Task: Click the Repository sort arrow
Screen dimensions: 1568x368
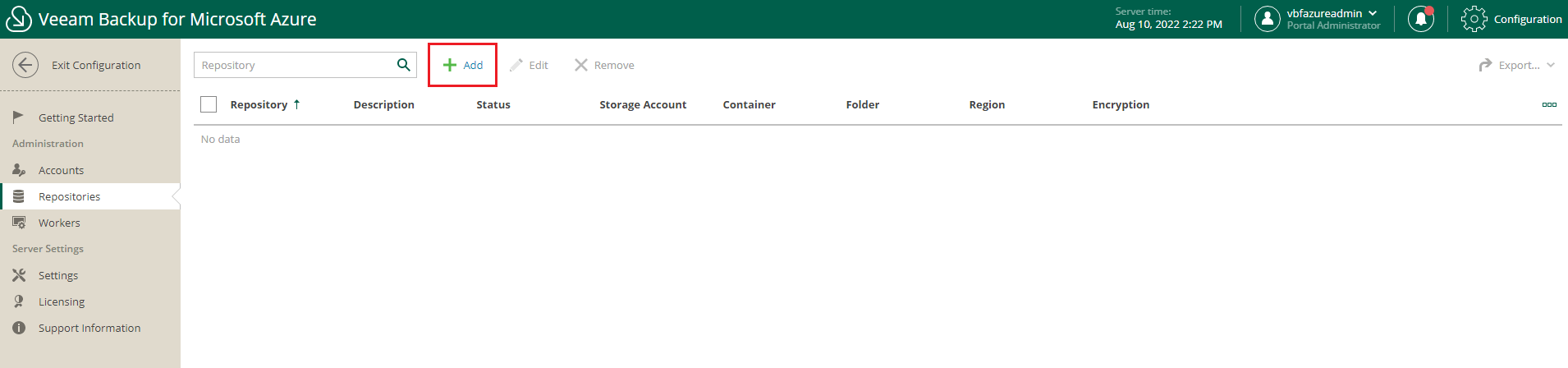Action: 297,104
